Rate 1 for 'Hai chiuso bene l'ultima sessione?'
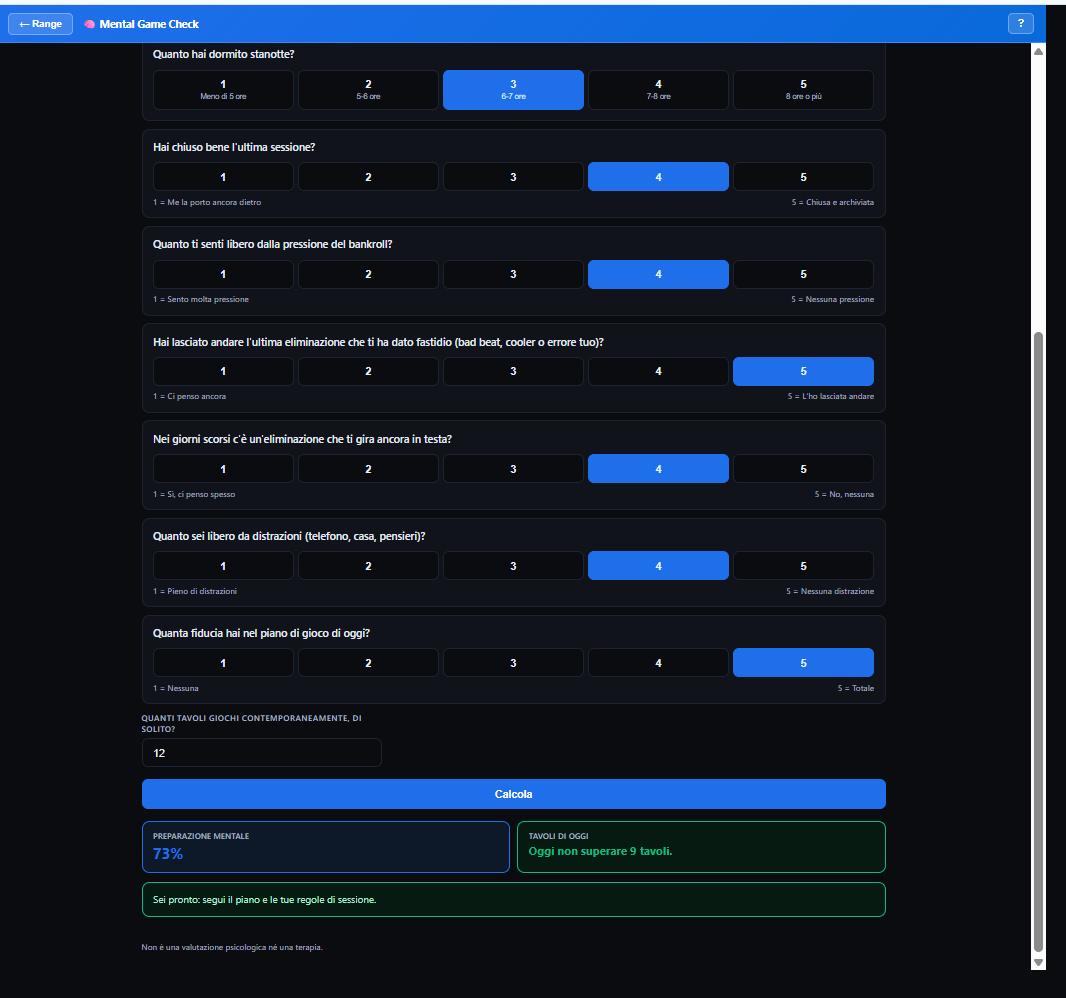 tap(223, 177)
